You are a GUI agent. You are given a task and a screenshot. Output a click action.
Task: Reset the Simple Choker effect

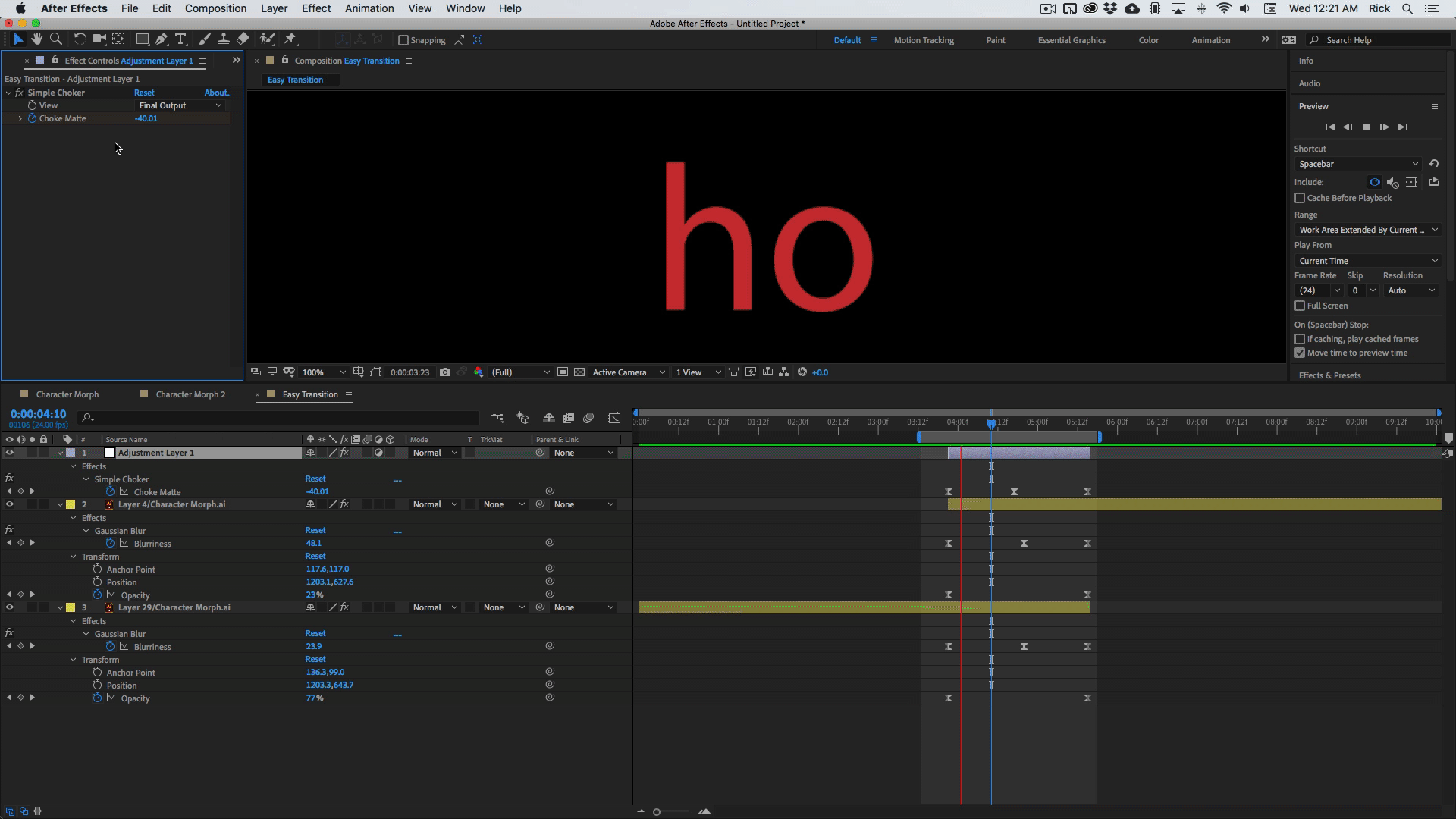click(x=144, y=93)
